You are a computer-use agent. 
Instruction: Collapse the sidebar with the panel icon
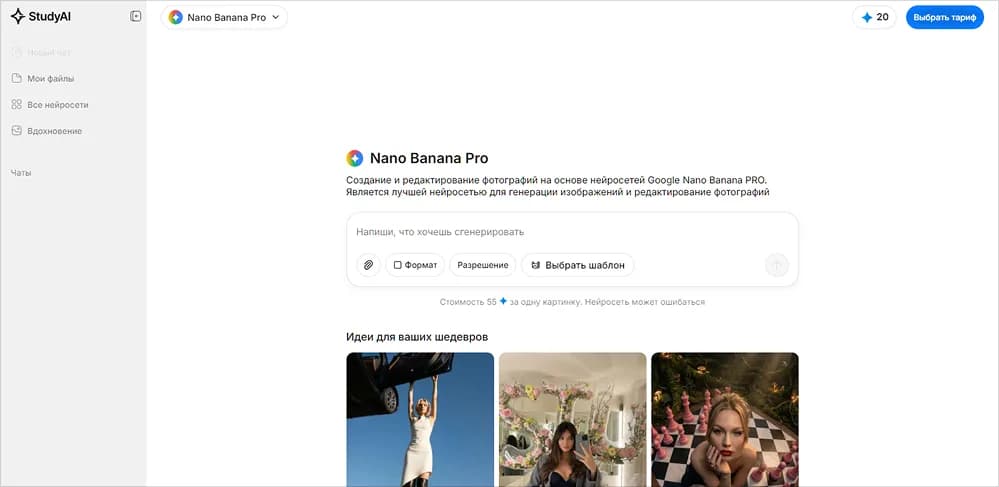pos(136,17)
